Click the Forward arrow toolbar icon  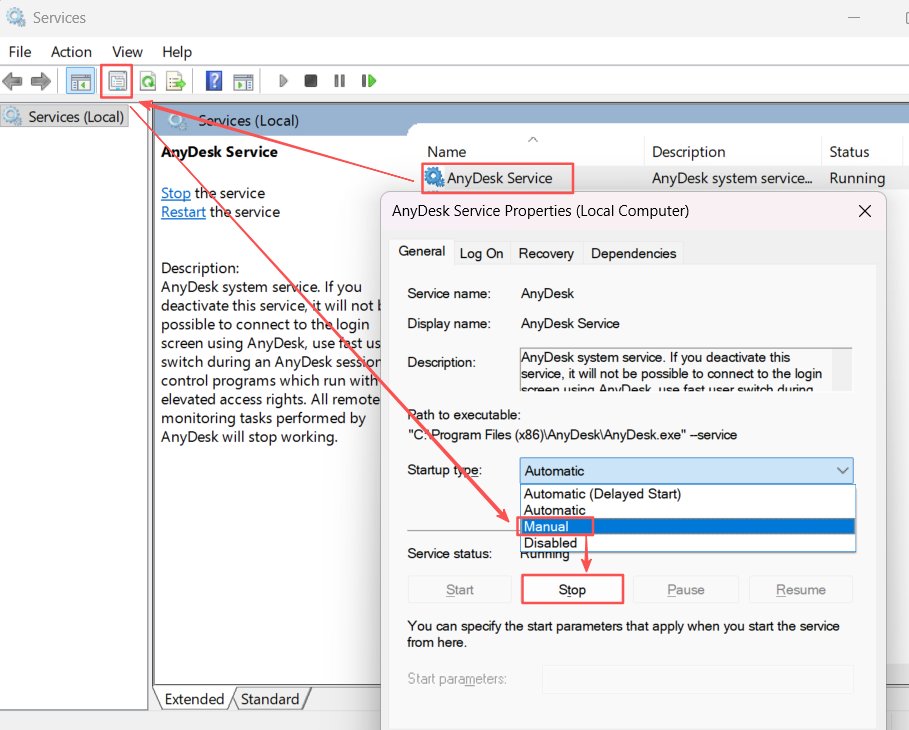coord(40,81)
